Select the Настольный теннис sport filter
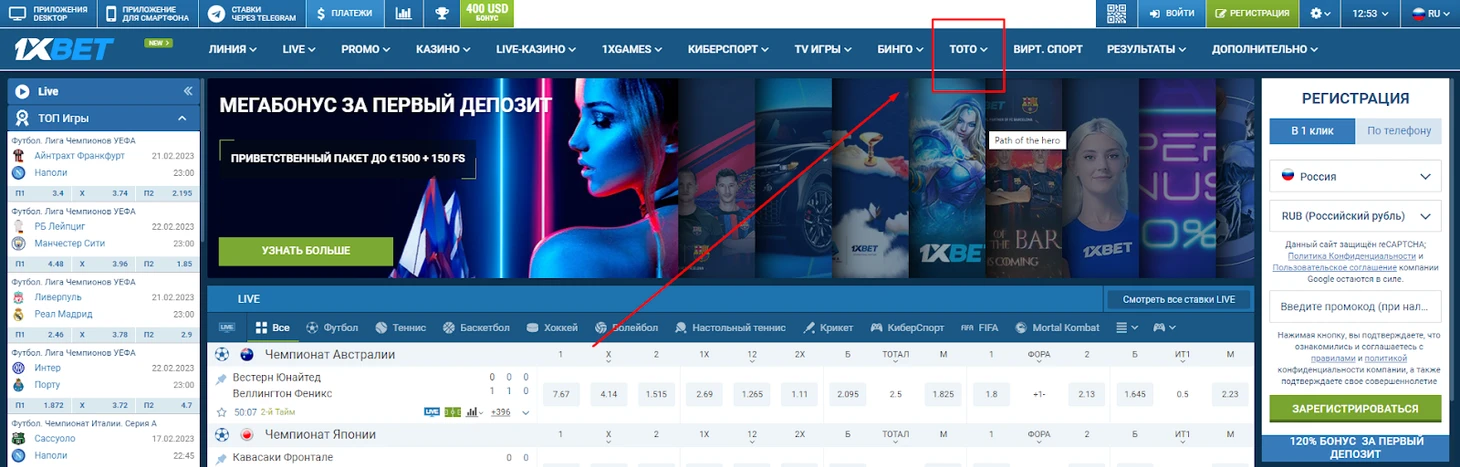The height and width of the screenshot is (467, 1460). pyautogui.click(x=731, y=328)
